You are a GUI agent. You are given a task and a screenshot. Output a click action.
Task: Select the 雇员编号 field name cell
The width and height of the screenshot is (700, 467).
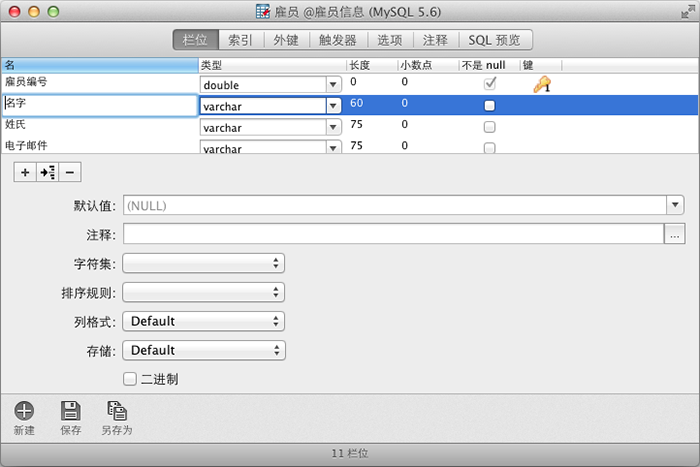point(100,82)
